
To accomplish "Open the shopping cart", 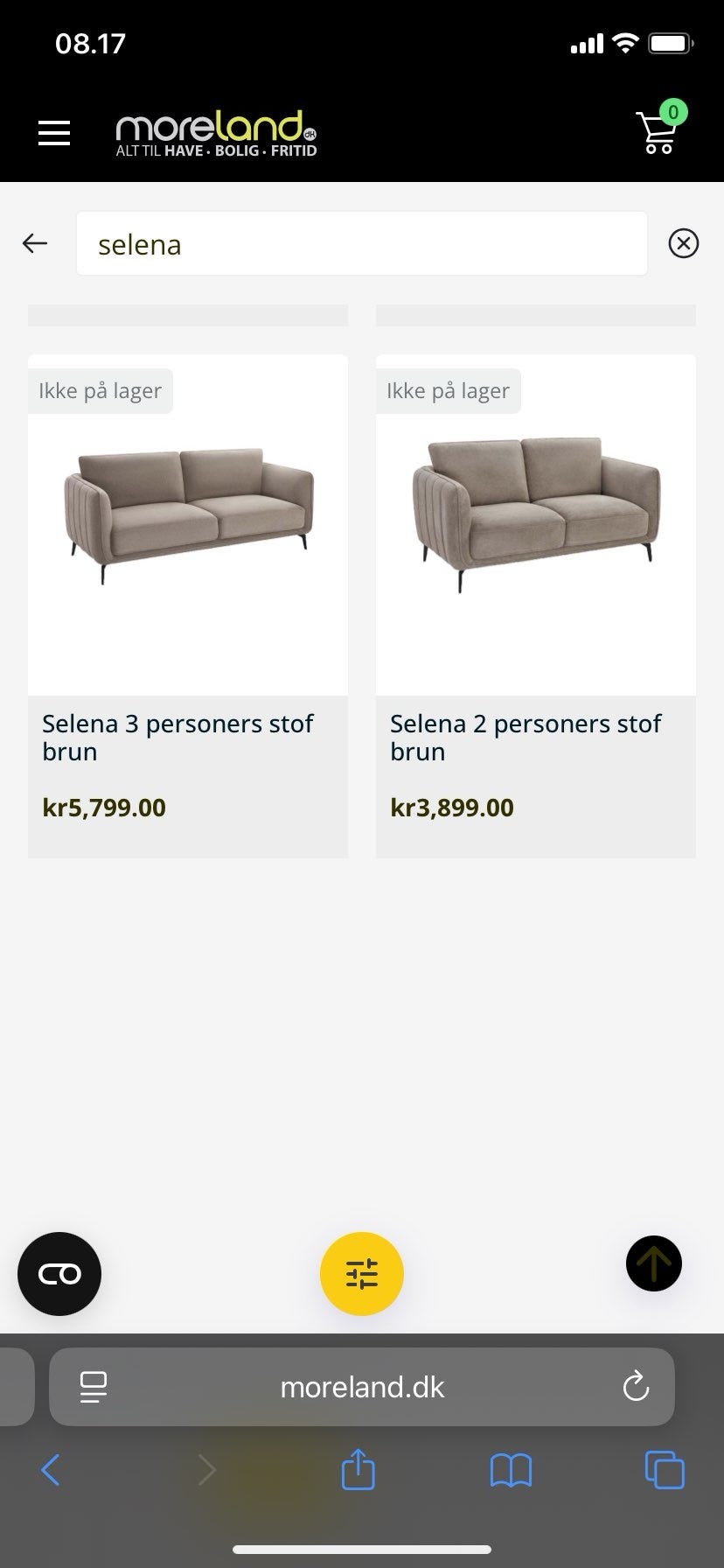I will [658, 131].
